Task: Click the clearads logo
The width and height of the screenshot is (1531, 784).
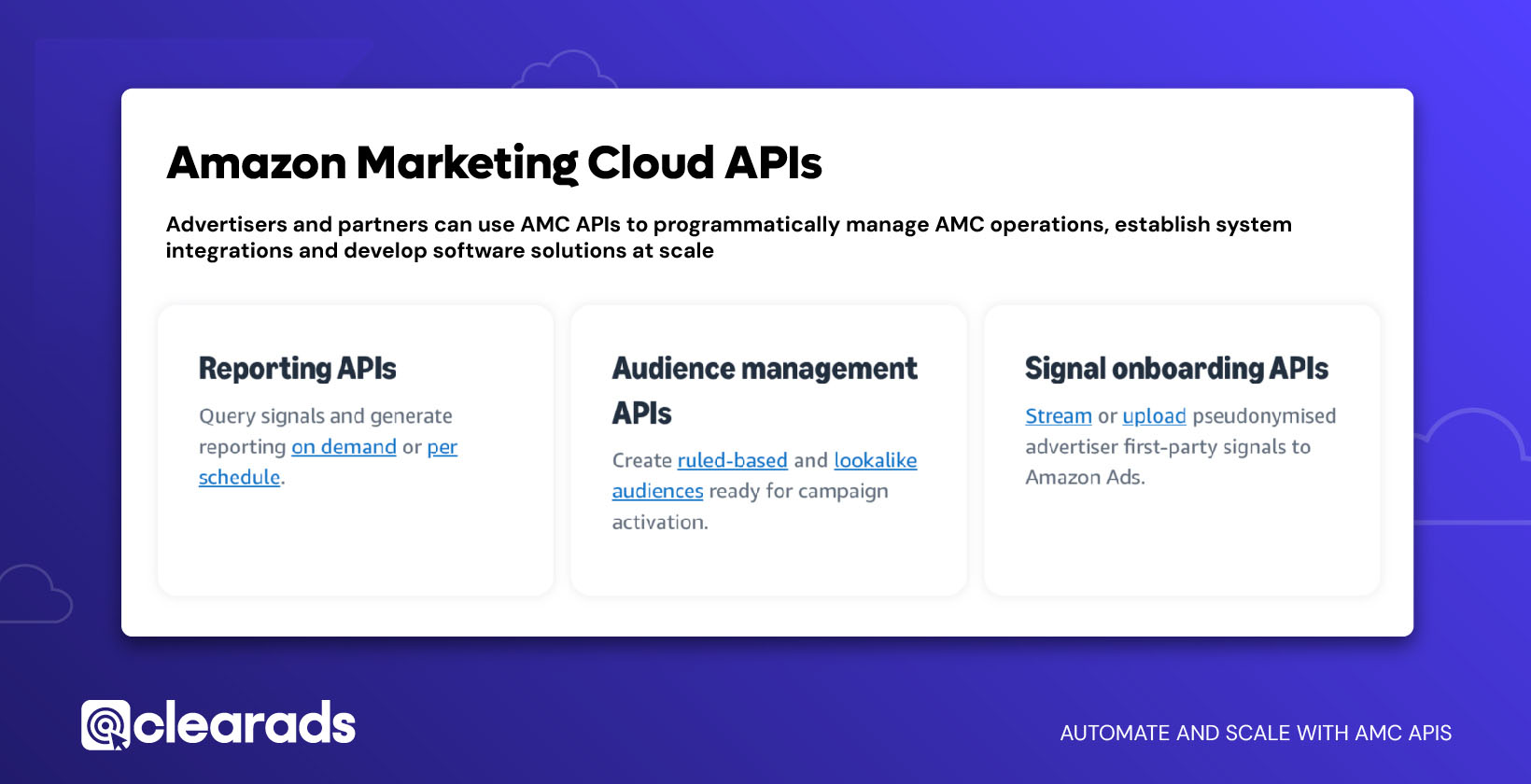Action: (218, 725)
